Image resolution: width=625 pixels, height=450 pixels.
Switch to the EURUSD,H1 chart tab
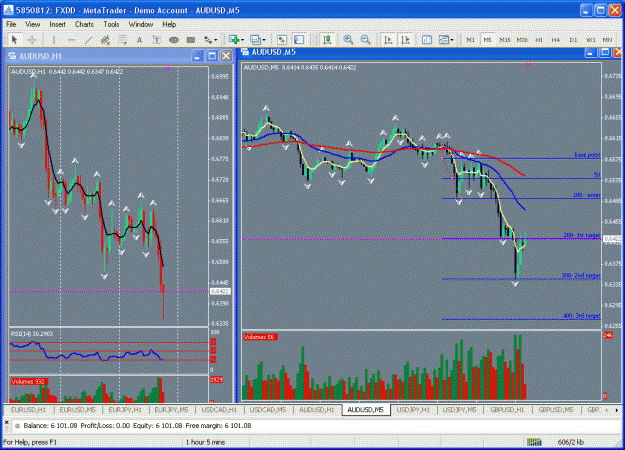point(29,410)
